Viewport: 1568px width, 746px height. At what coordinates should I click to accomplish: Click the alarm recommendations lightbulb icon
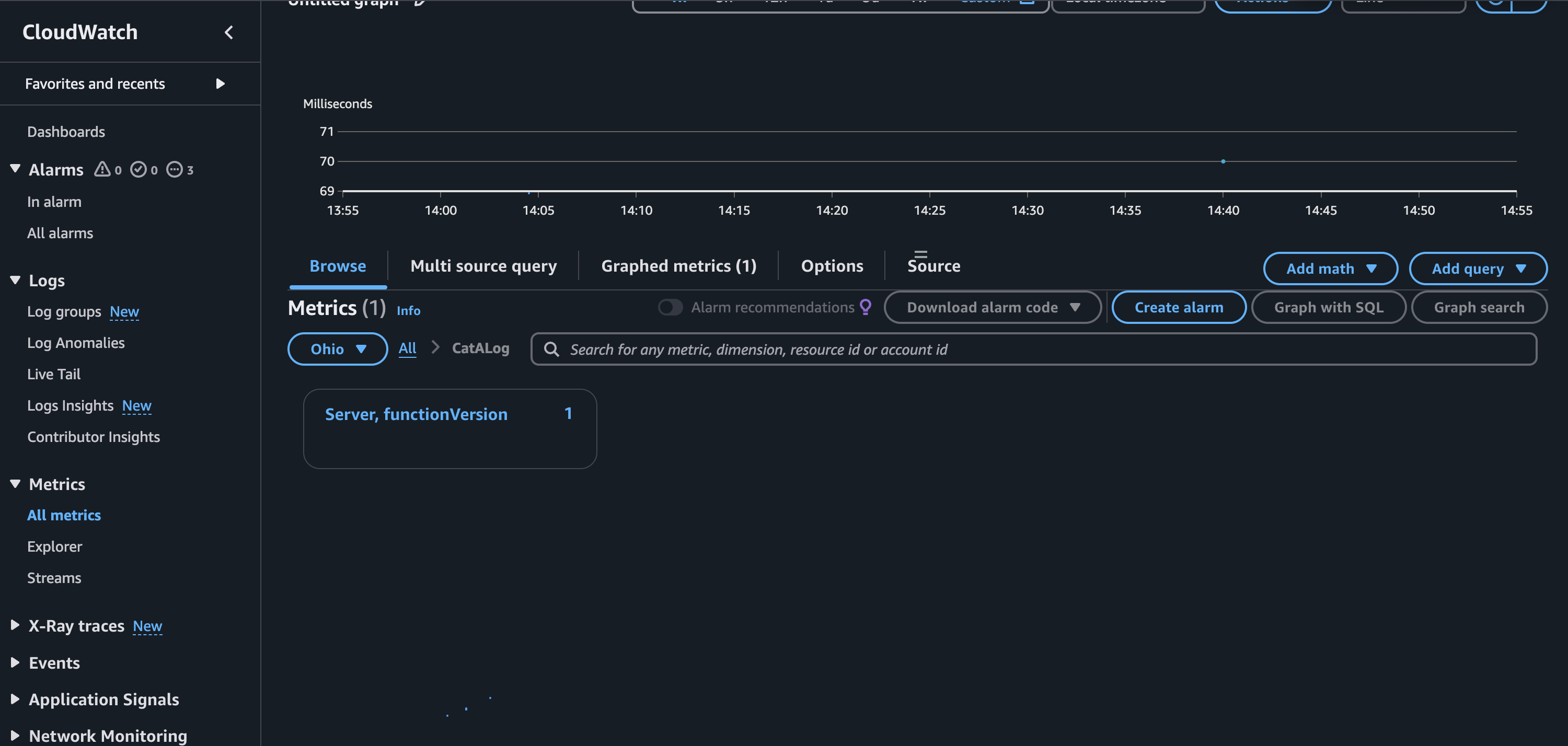865,307
